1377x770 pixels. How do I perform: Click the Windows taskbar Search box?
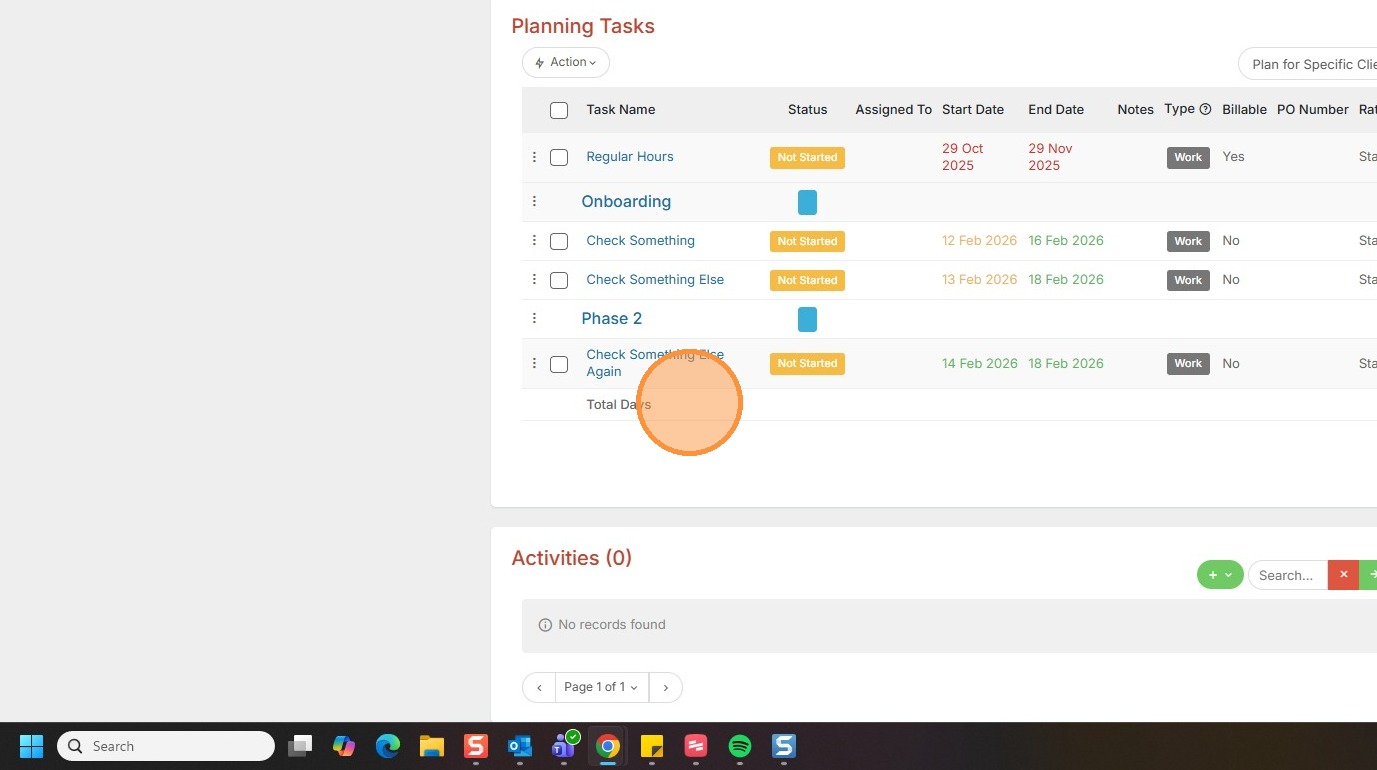click(166, 746)
